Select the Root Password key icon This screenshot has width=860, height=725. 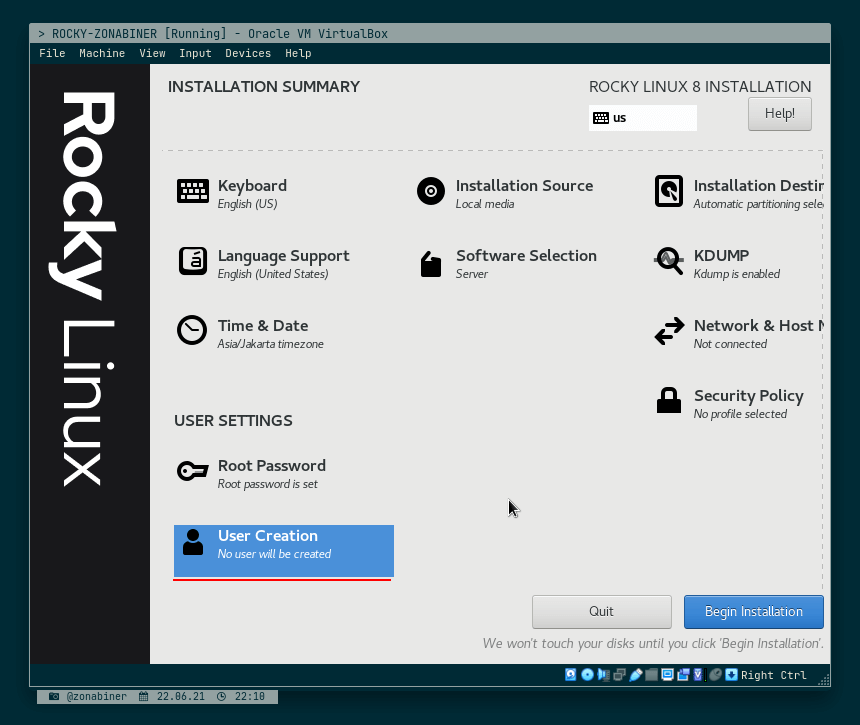coord(192,470)
